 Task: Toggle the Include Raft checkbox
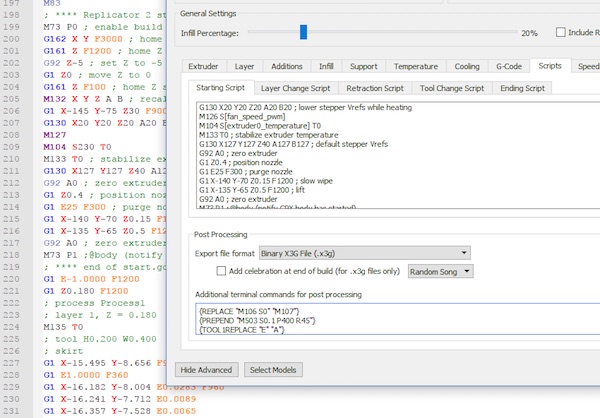(561, 32)
